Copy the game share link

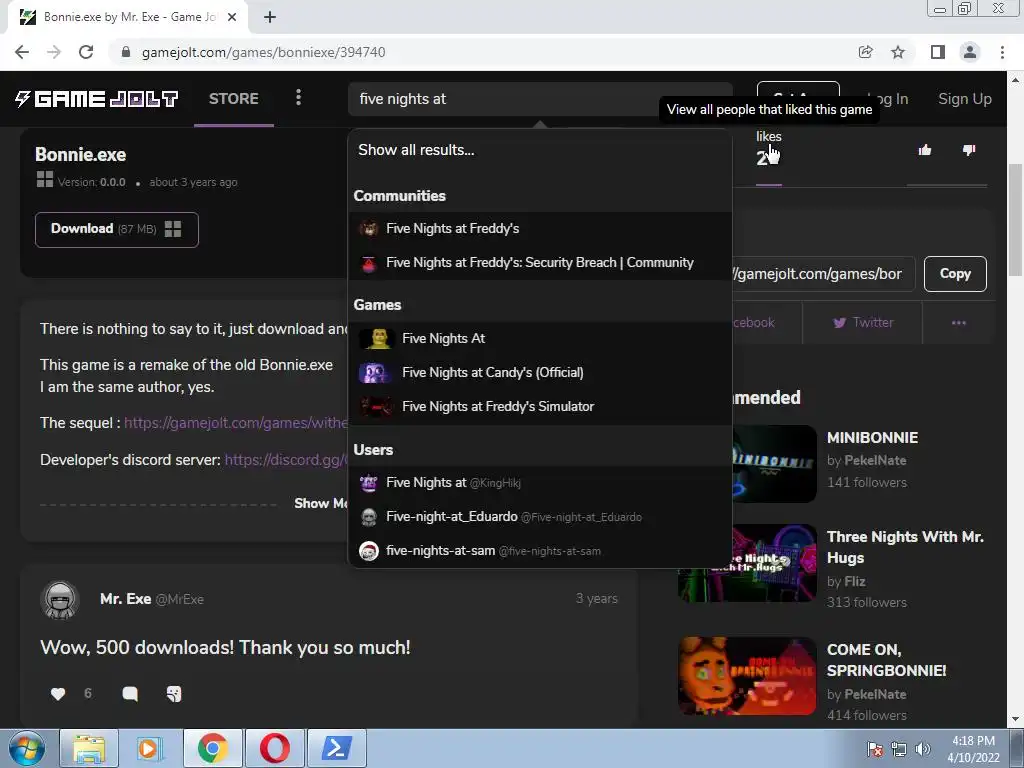tap(955, 274)
